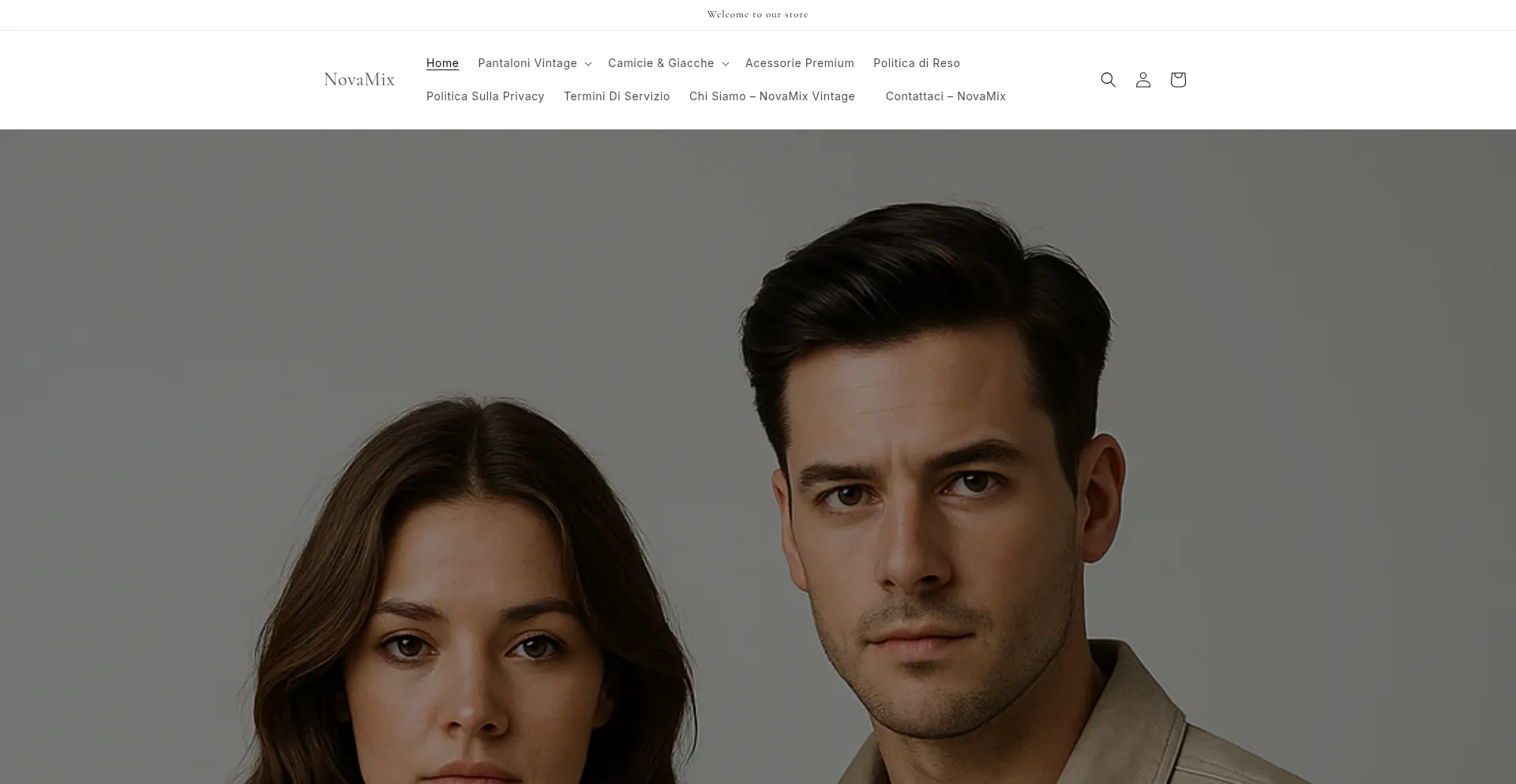Open the search magnifier icon
This screenshot has height=784, width=1516.
(1108, 80)
